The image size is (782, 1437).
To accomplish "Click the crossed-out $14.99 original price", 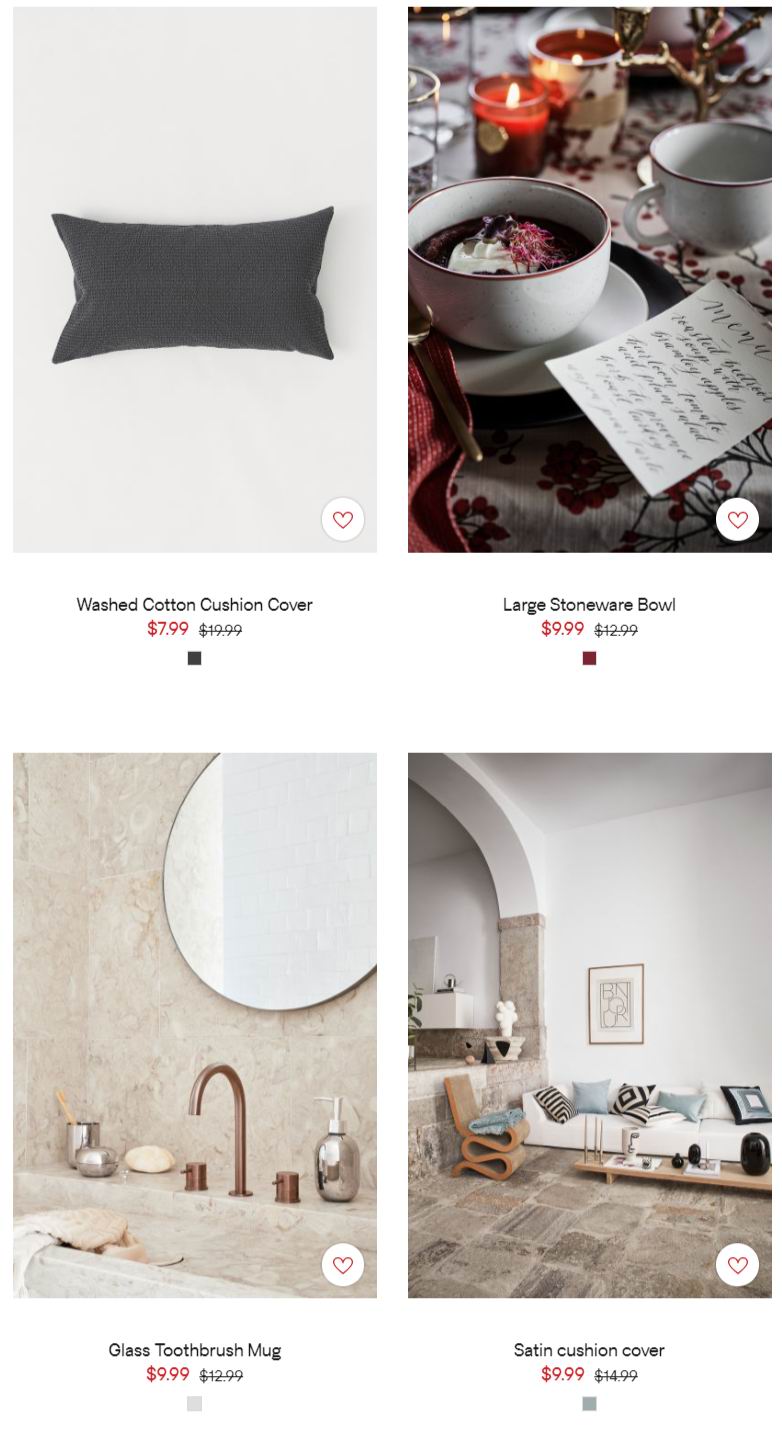I will pyautogui.click(x=616, y=1376).
